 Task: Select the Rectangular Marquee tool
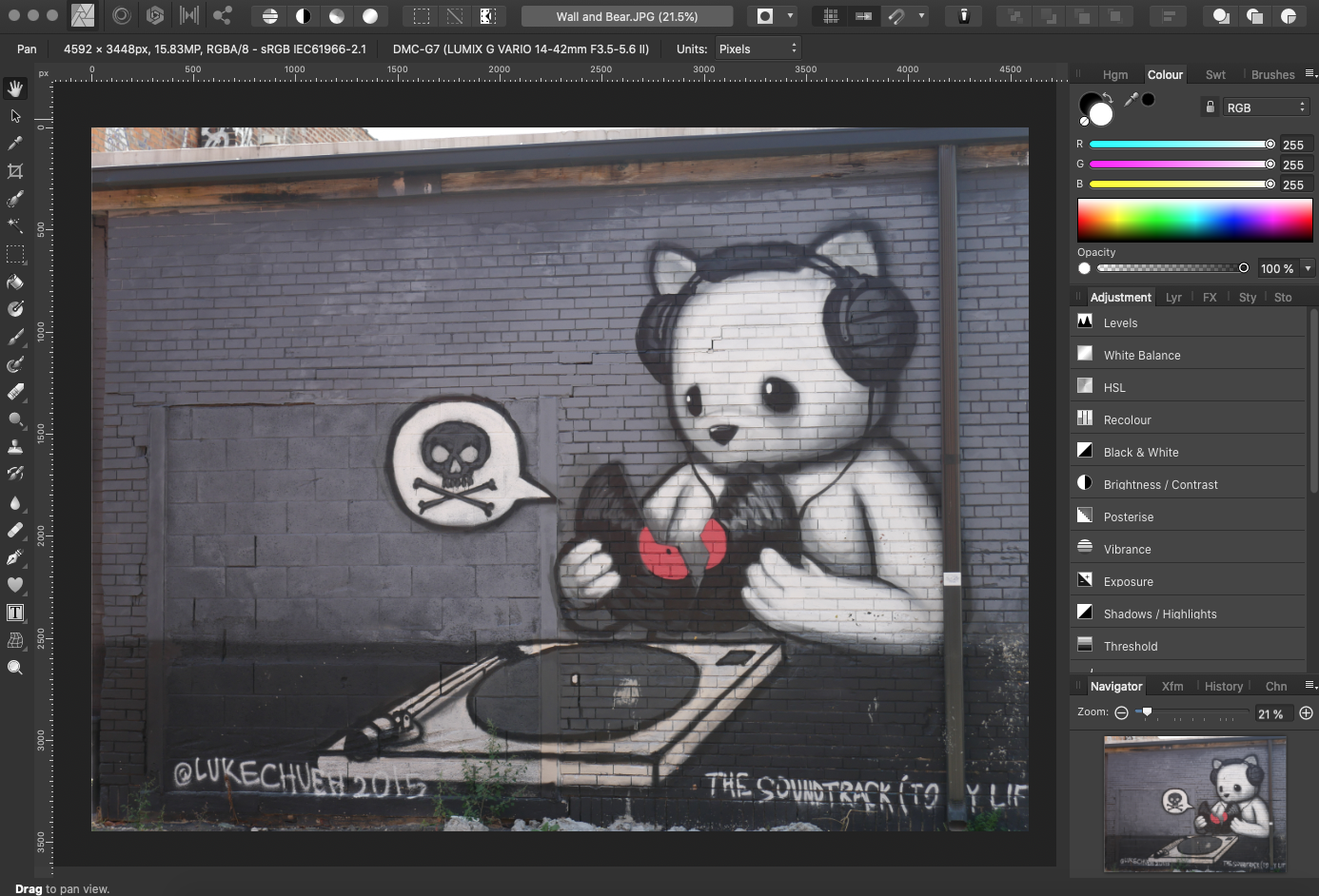pos(15,254)
